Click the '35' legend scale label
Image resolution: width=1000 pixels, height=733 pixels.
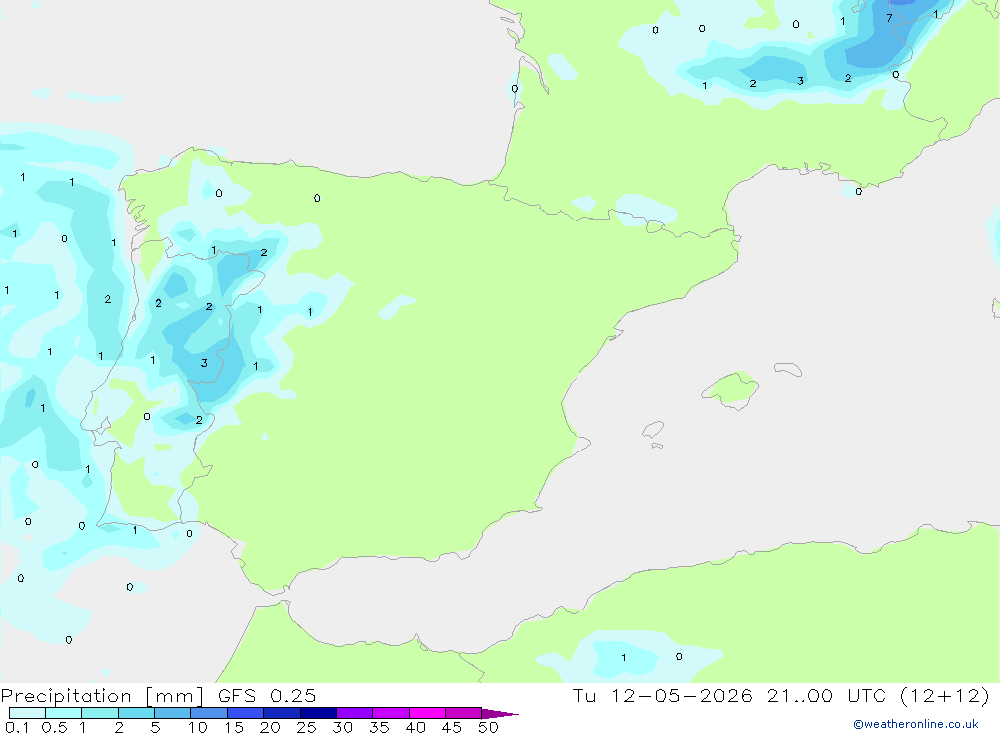[x=379, y=727]
